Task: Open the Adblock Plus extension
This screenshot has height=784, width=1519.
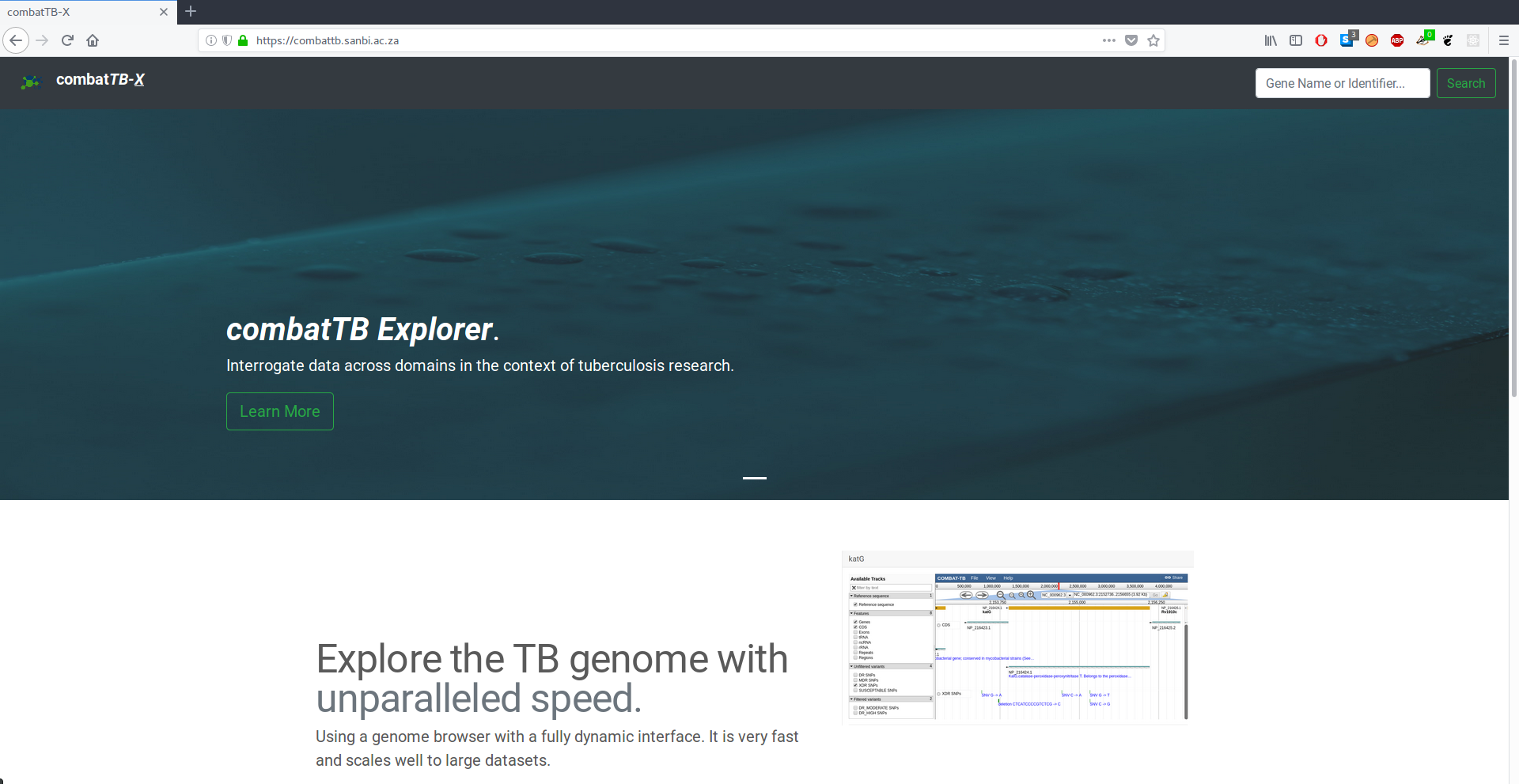Action: pos(1397,40)
